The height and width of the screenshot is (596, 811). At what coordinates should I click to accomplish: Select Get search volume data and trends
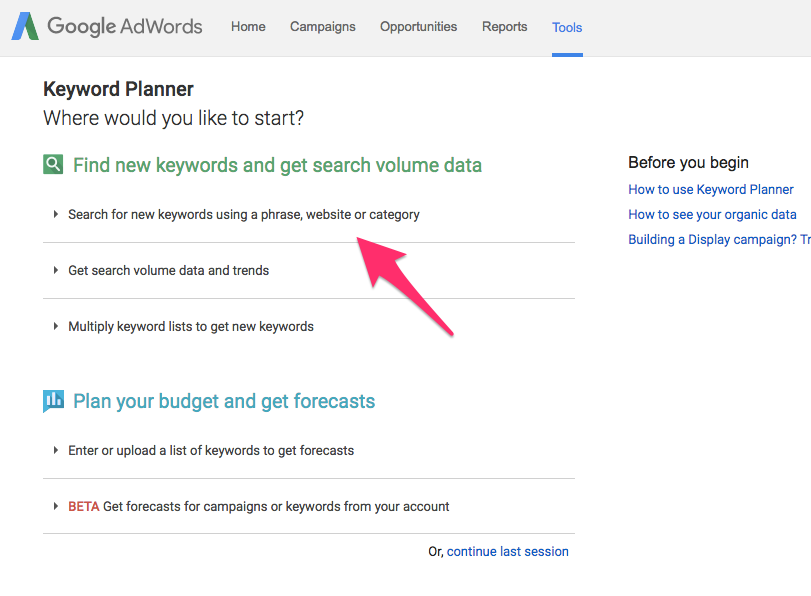click(x=168, y=270)
